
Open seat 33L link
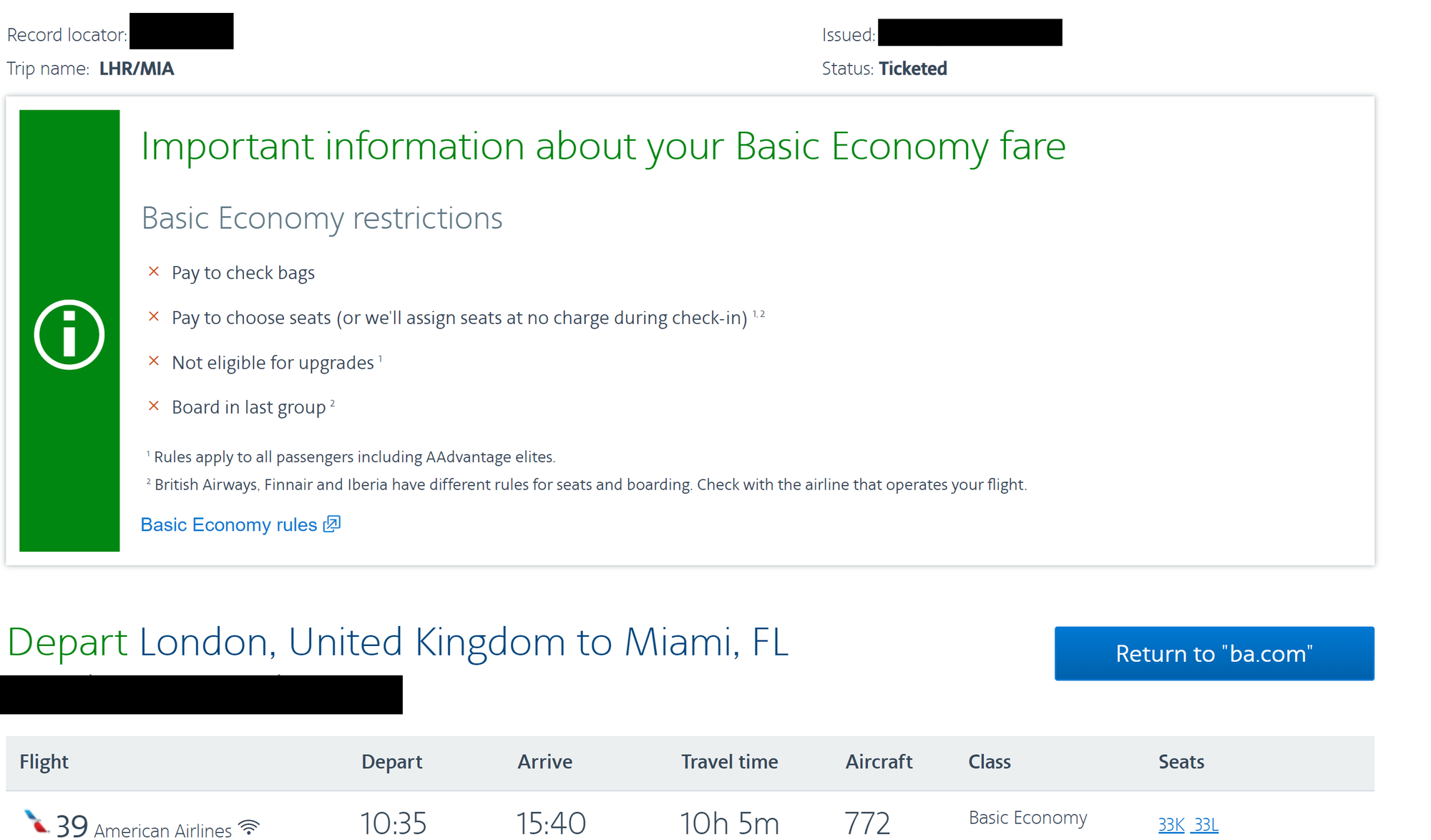click(1206, 825)
